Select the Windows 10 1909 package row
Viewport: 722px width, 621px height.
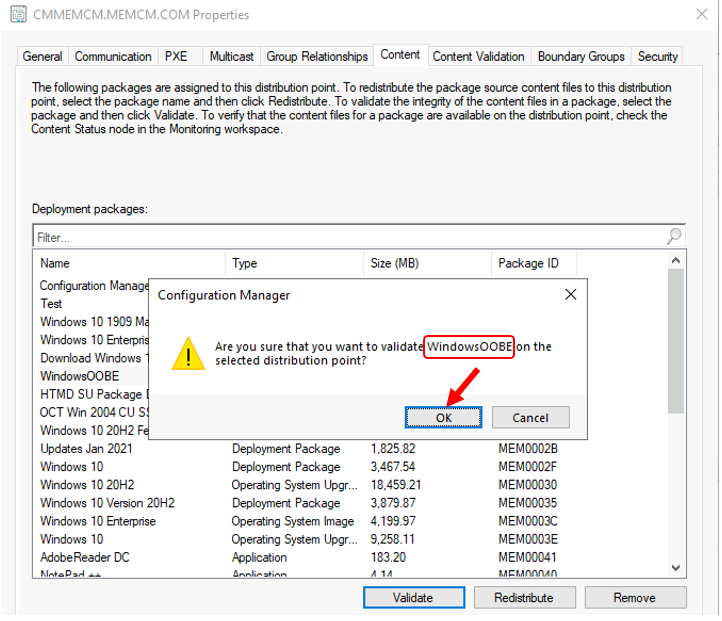tap(93, 322)
